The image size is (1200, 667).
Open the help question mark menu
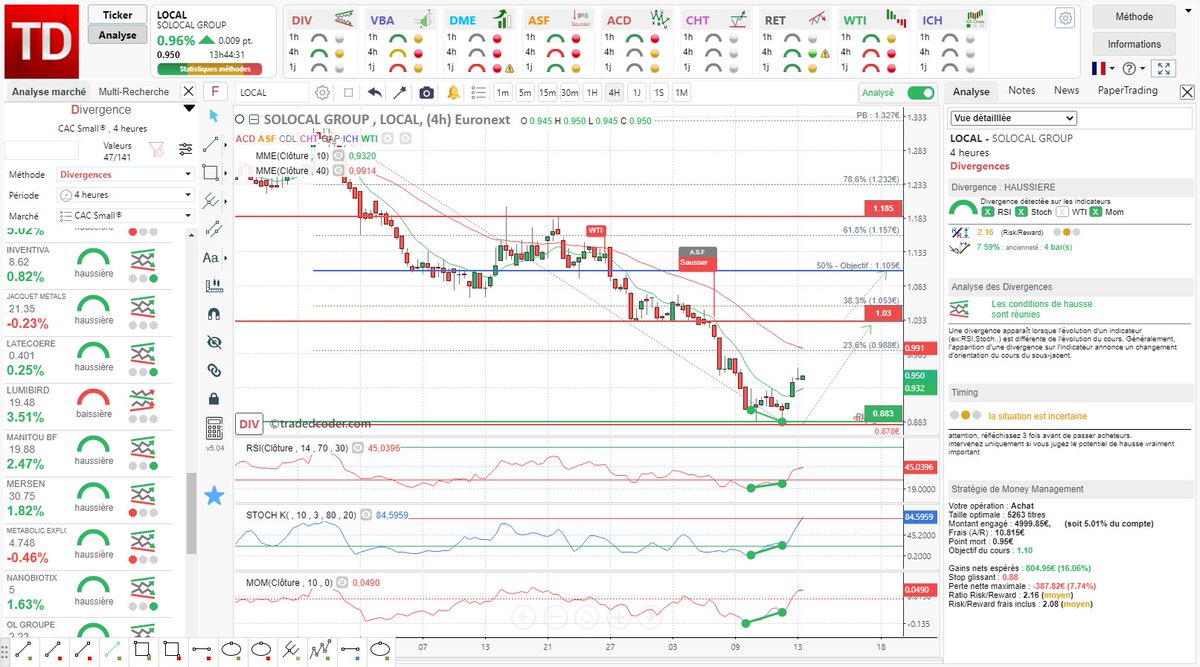coord(1134,68)
